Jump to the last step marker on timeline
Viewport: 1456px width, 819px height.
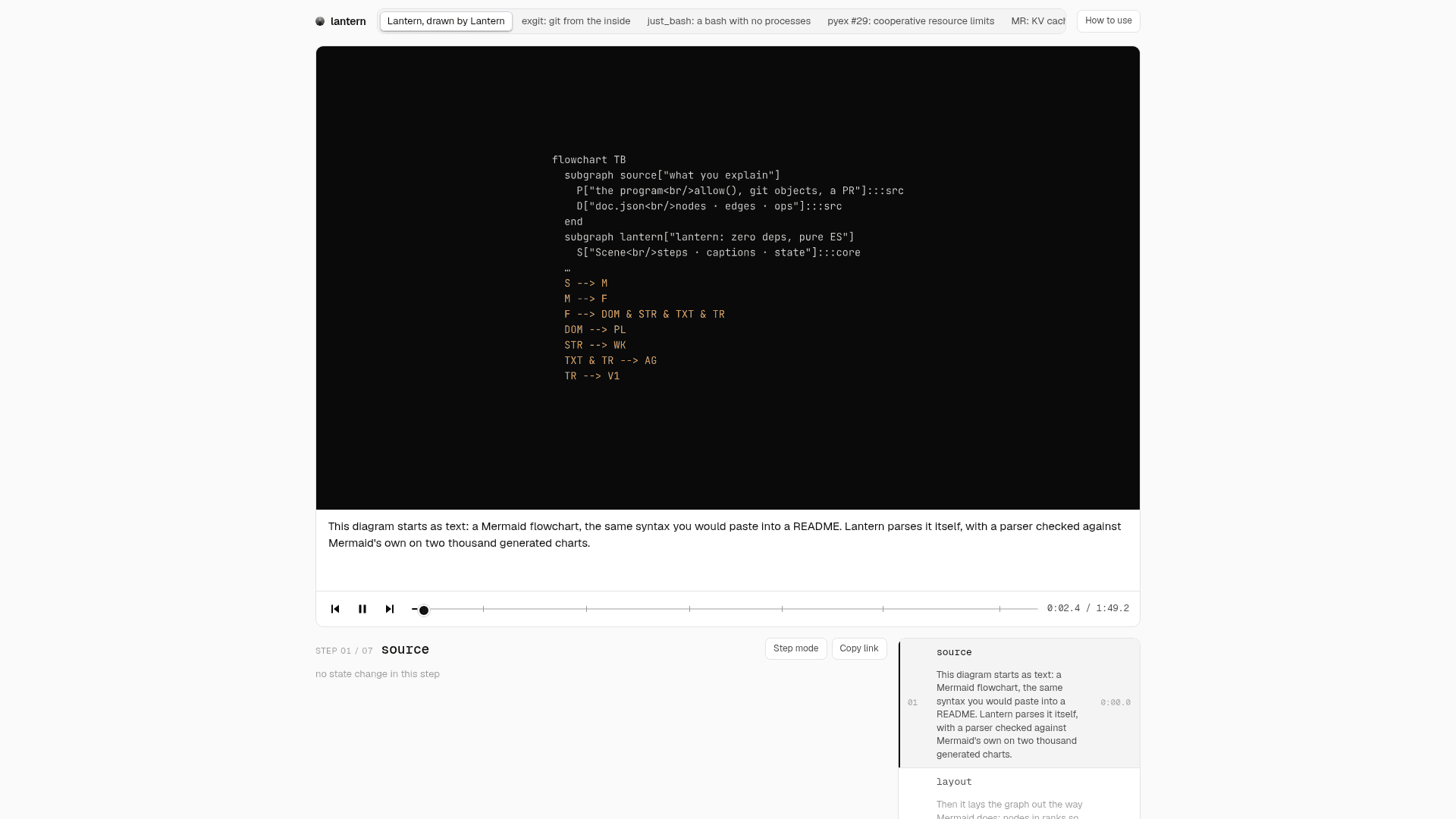[x=999, y=609]
